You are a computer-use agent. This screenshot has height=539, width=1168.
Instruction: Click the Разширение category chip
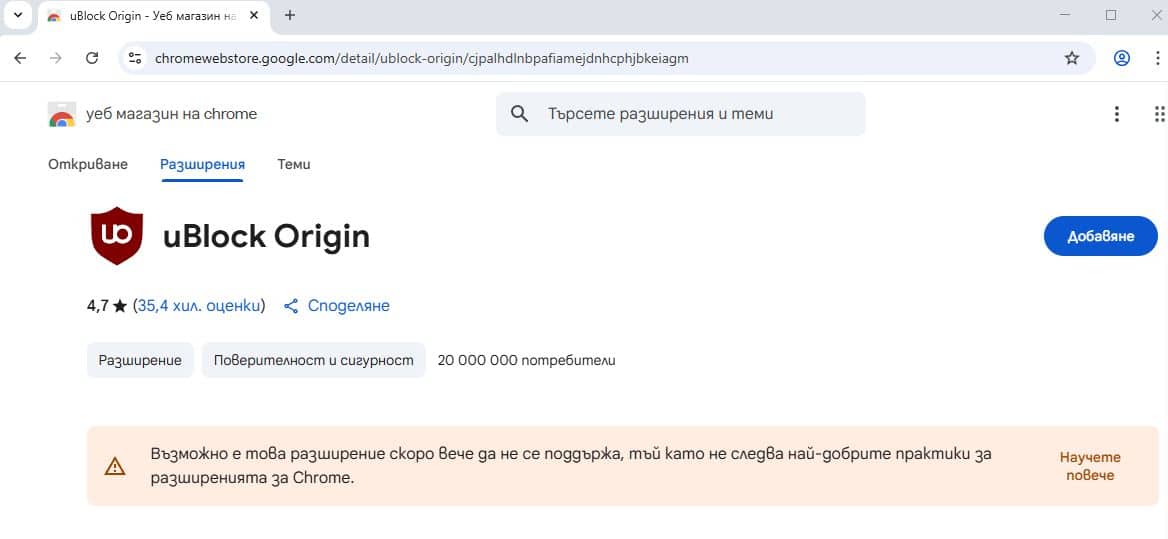point(140,360)
